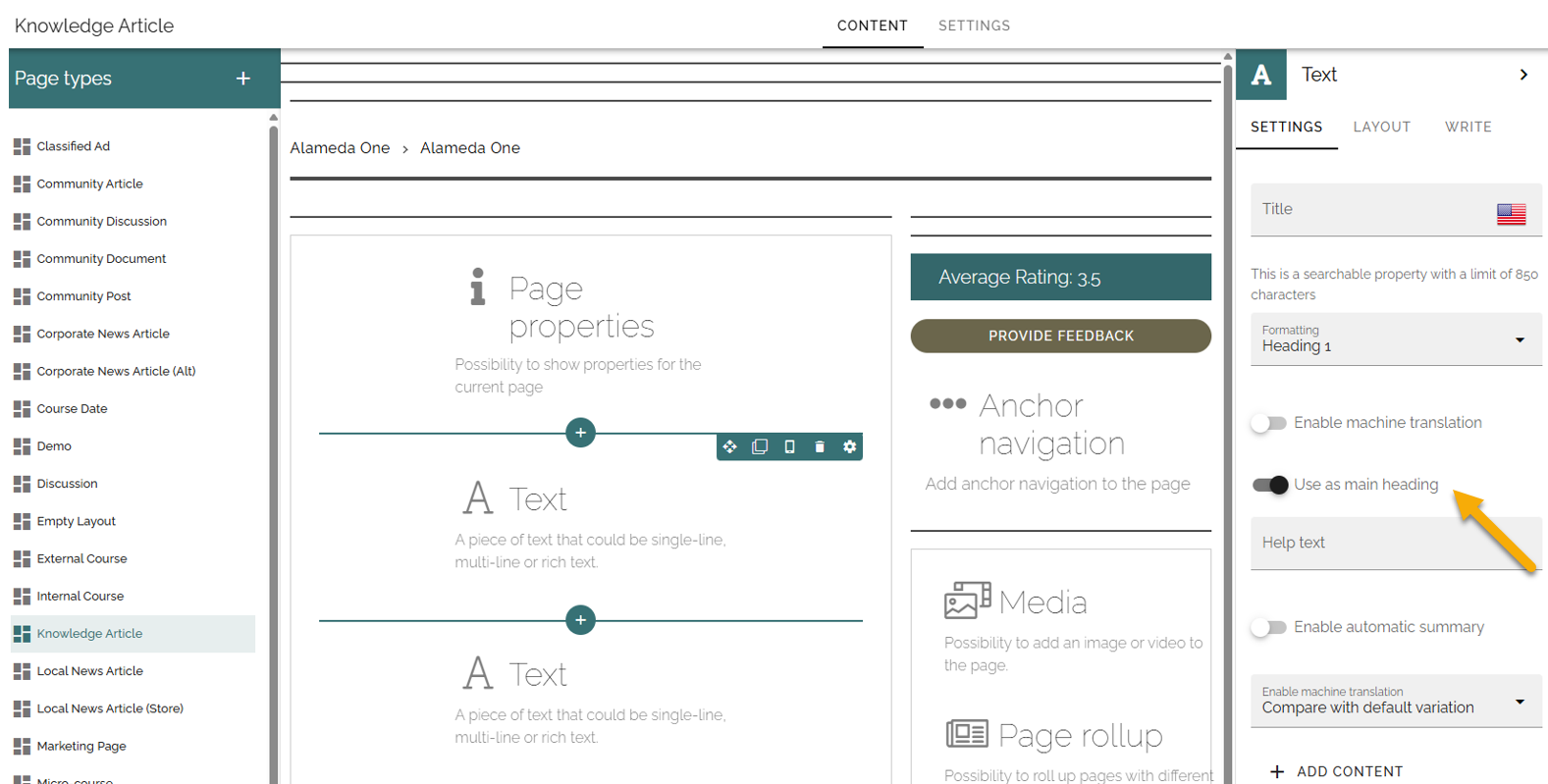Switch to the top SETTINGS tab
This screenshot has width=1548, height=784.
(x=974, y=26)
